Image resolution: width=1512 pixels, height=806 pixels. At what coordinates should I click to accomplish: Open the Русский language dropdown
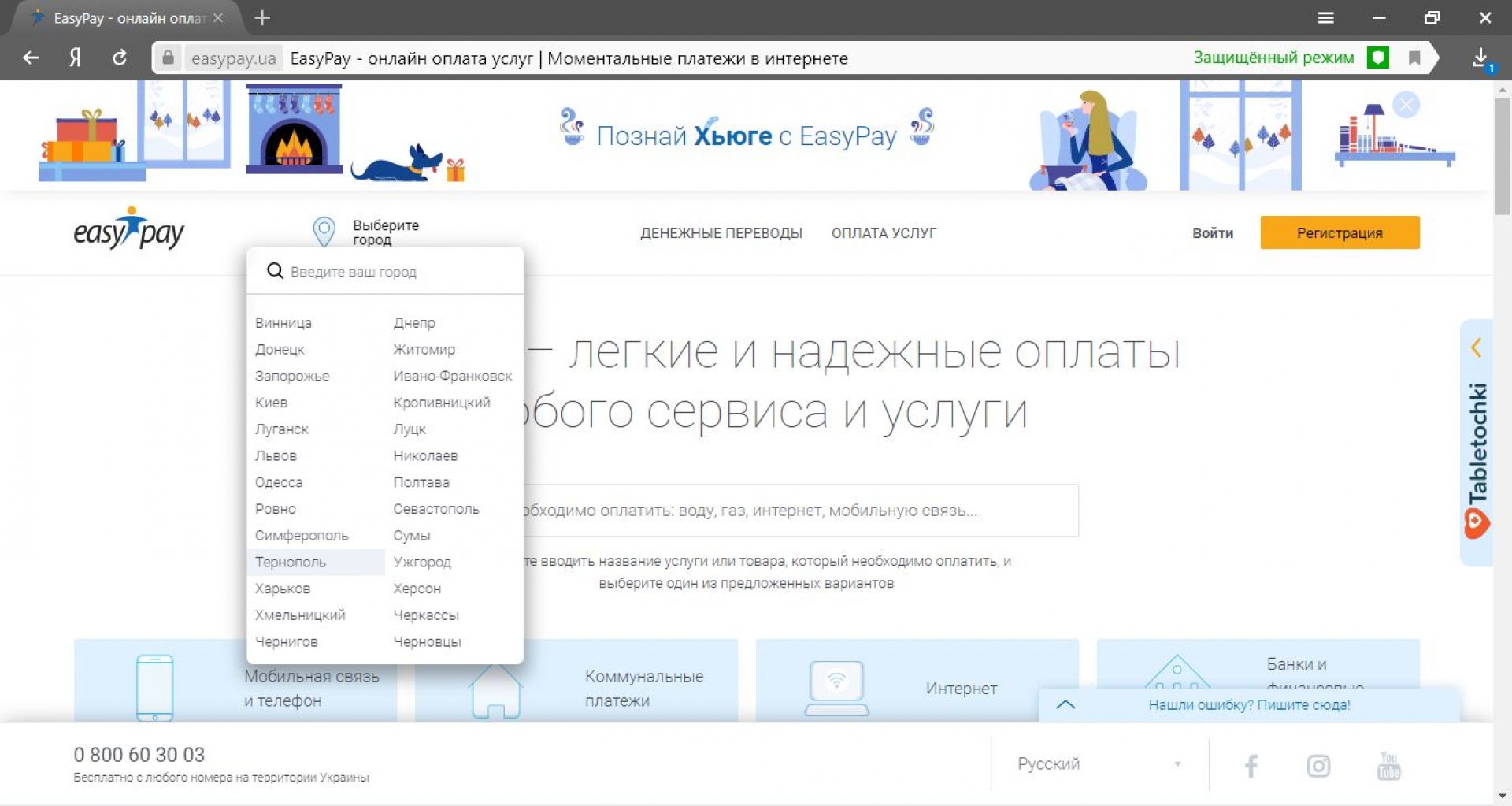point(1099,763)
